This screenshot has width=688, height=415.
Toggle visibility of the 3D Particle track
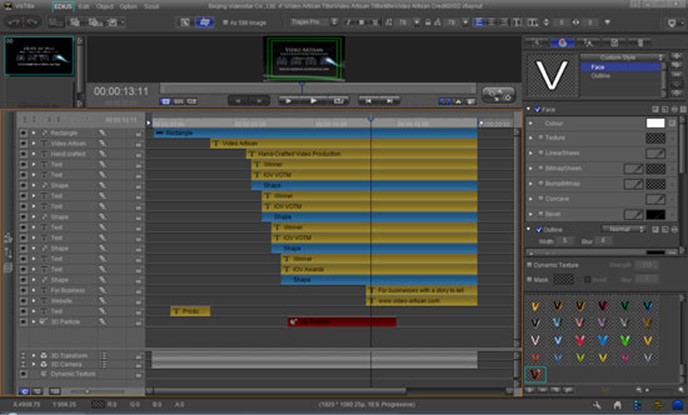pos(23,322)
